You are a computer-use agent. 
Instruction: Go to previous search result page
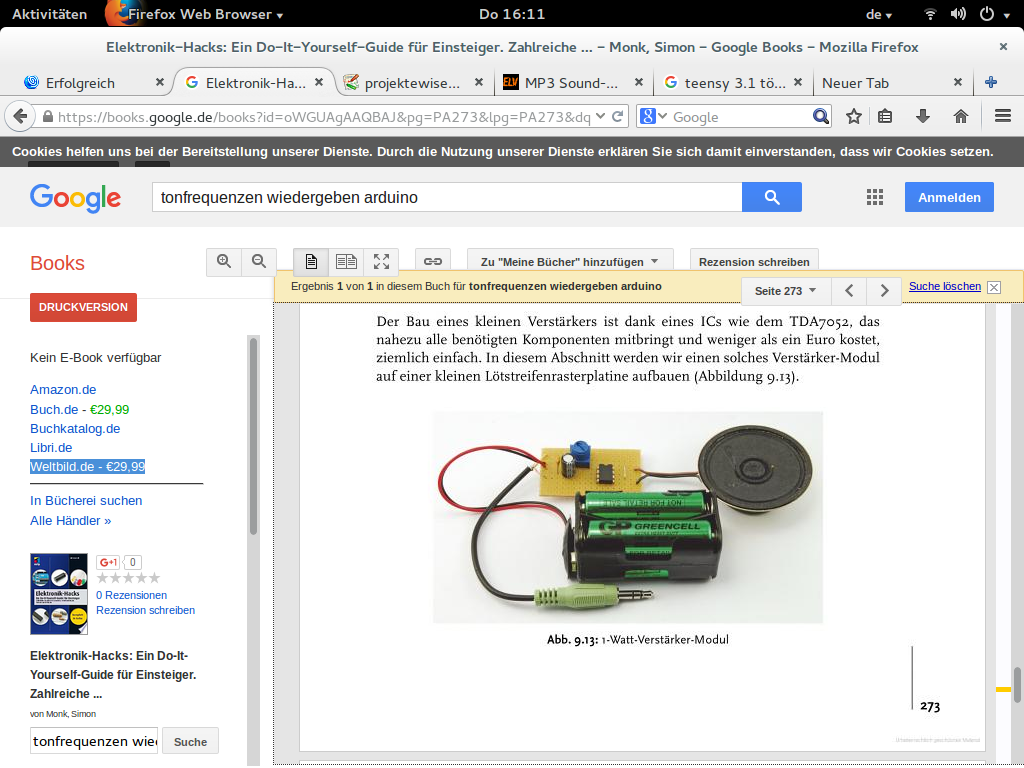pos(849,291)
